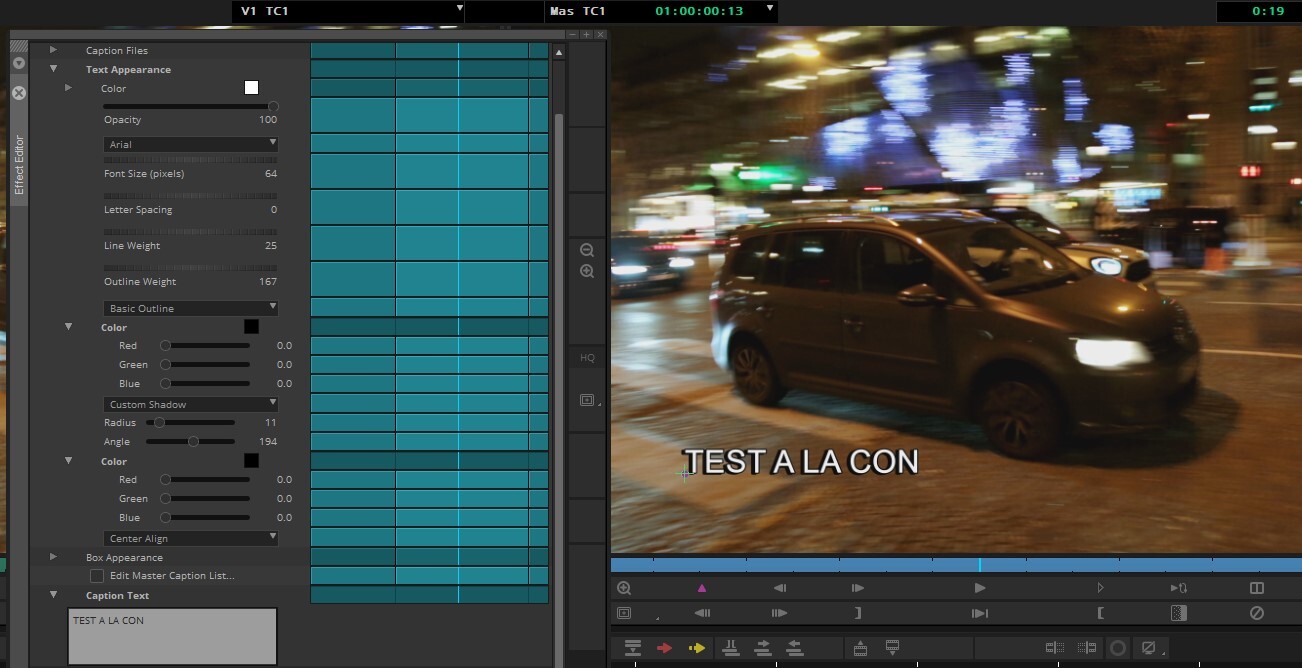
Task: Click the black shadow color swatch
Action: [x=251, y=460]
